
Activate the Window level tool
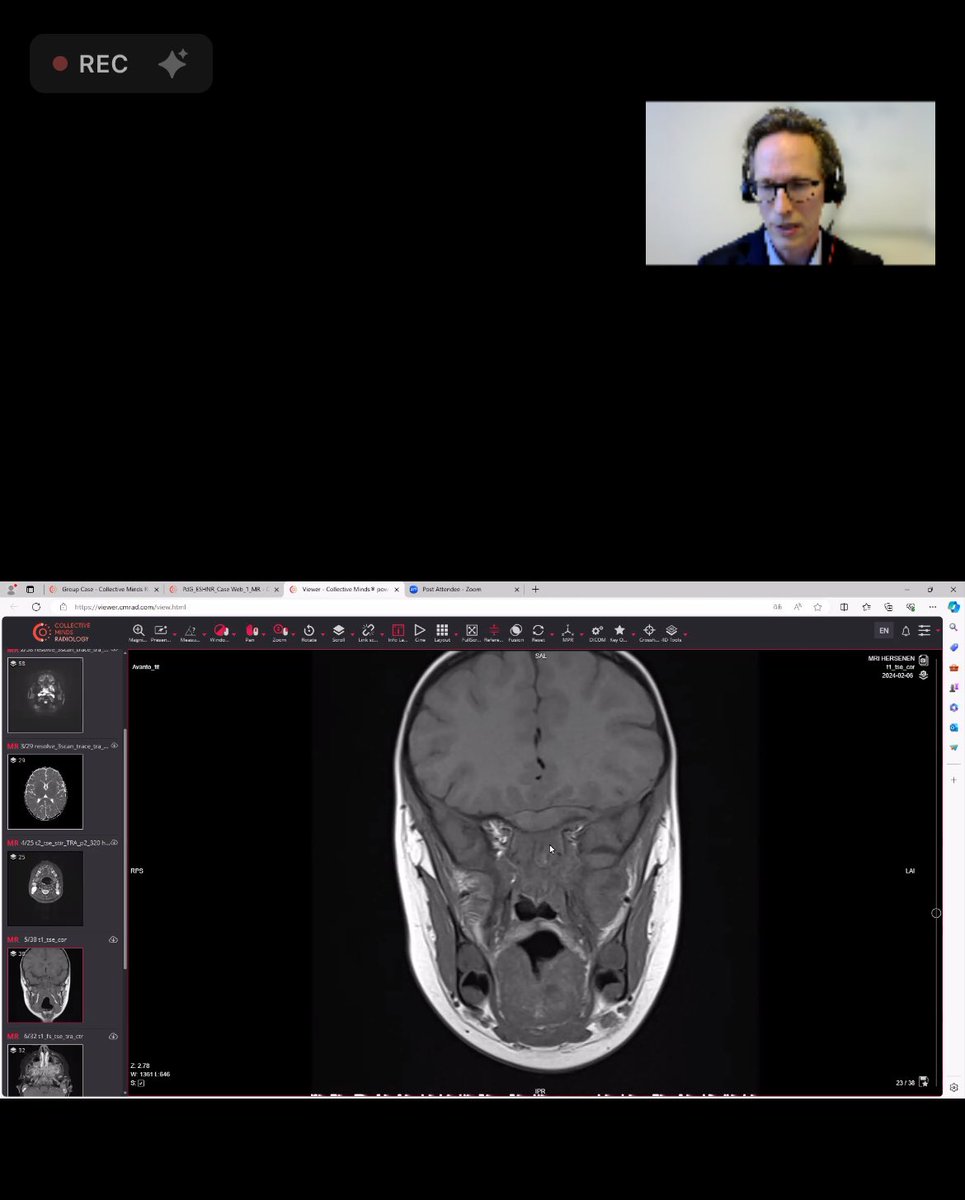(x=220, y=633)
